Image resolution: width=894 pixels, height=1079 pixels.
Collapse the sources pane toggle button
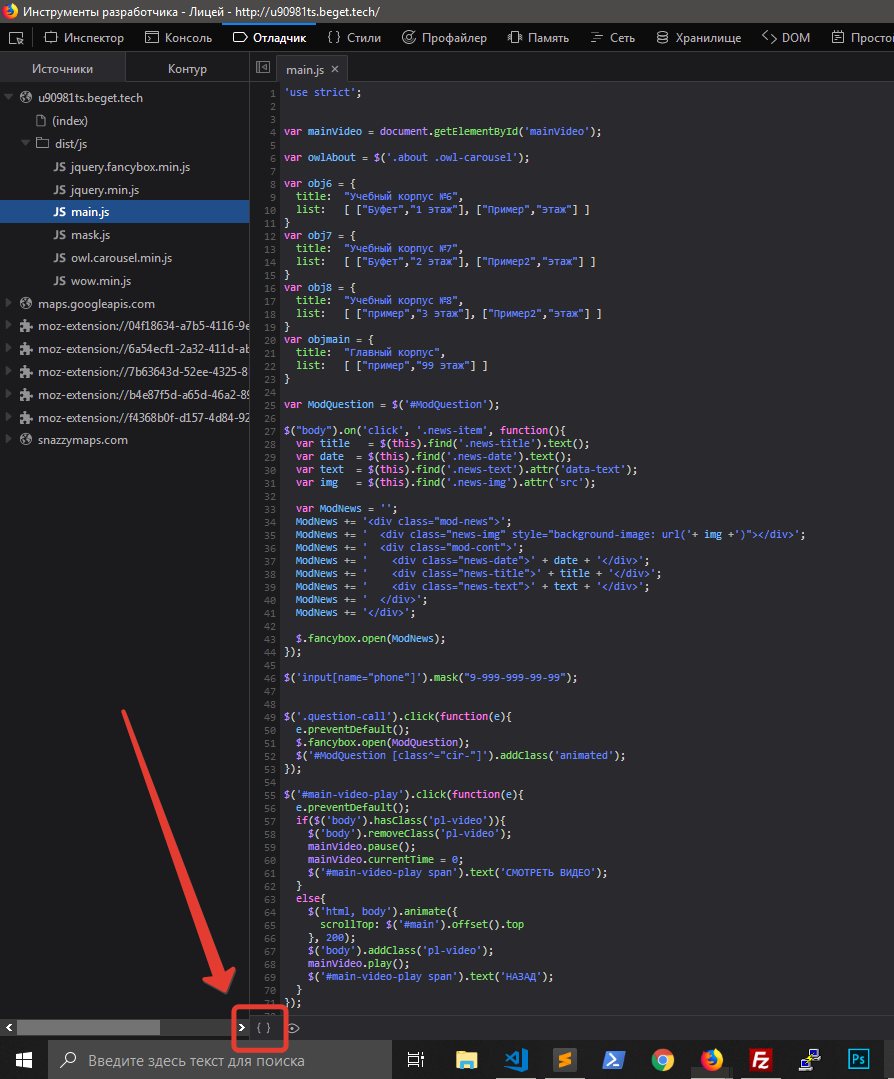tap(263, 68)
